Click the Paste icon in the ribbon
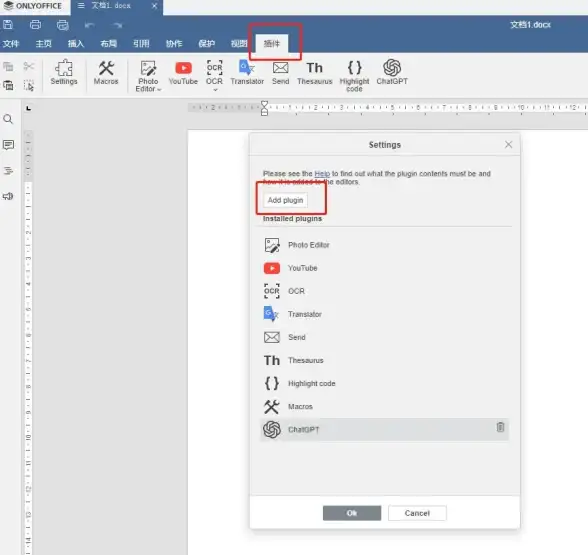Viewport: 588px width, 555px height. (x=8, y=85)
